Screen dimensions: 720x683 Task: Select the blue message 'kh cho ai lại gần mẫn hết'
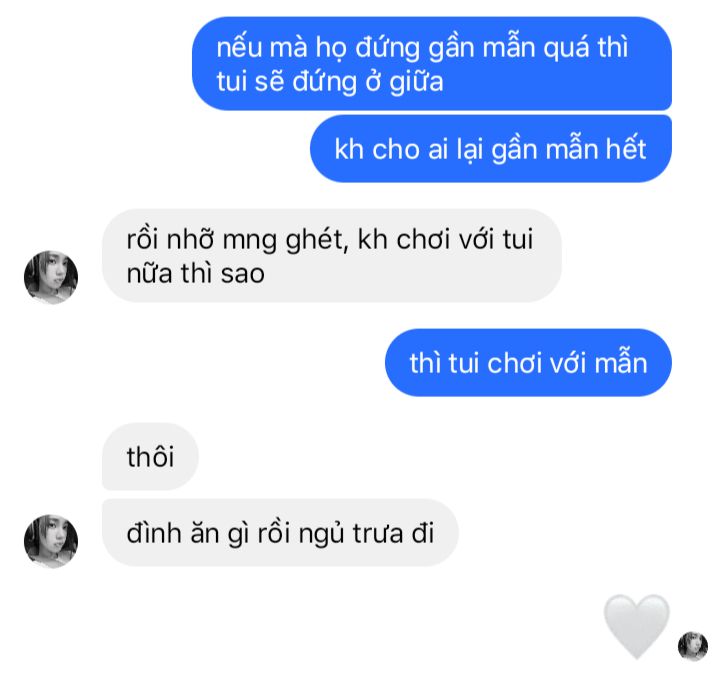(491, 148)
